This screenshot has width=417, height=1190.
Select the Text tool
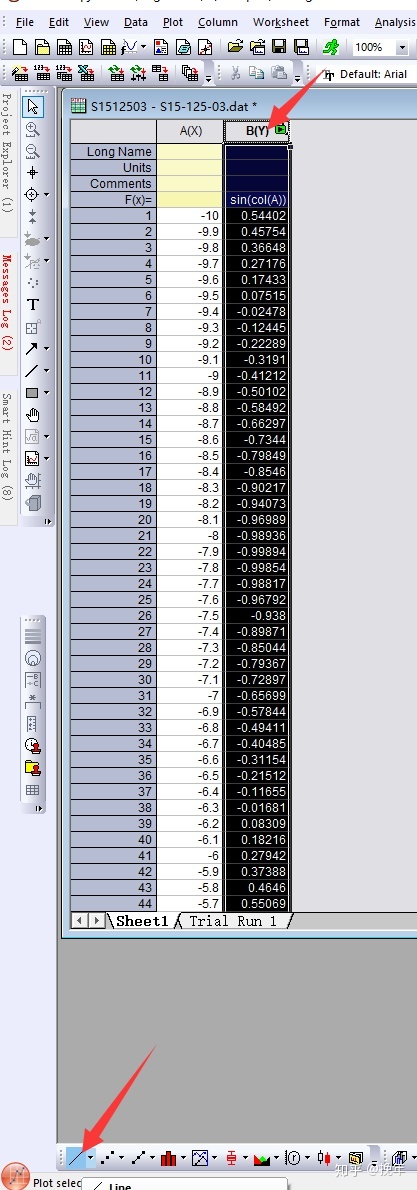(x=33, y=305)
